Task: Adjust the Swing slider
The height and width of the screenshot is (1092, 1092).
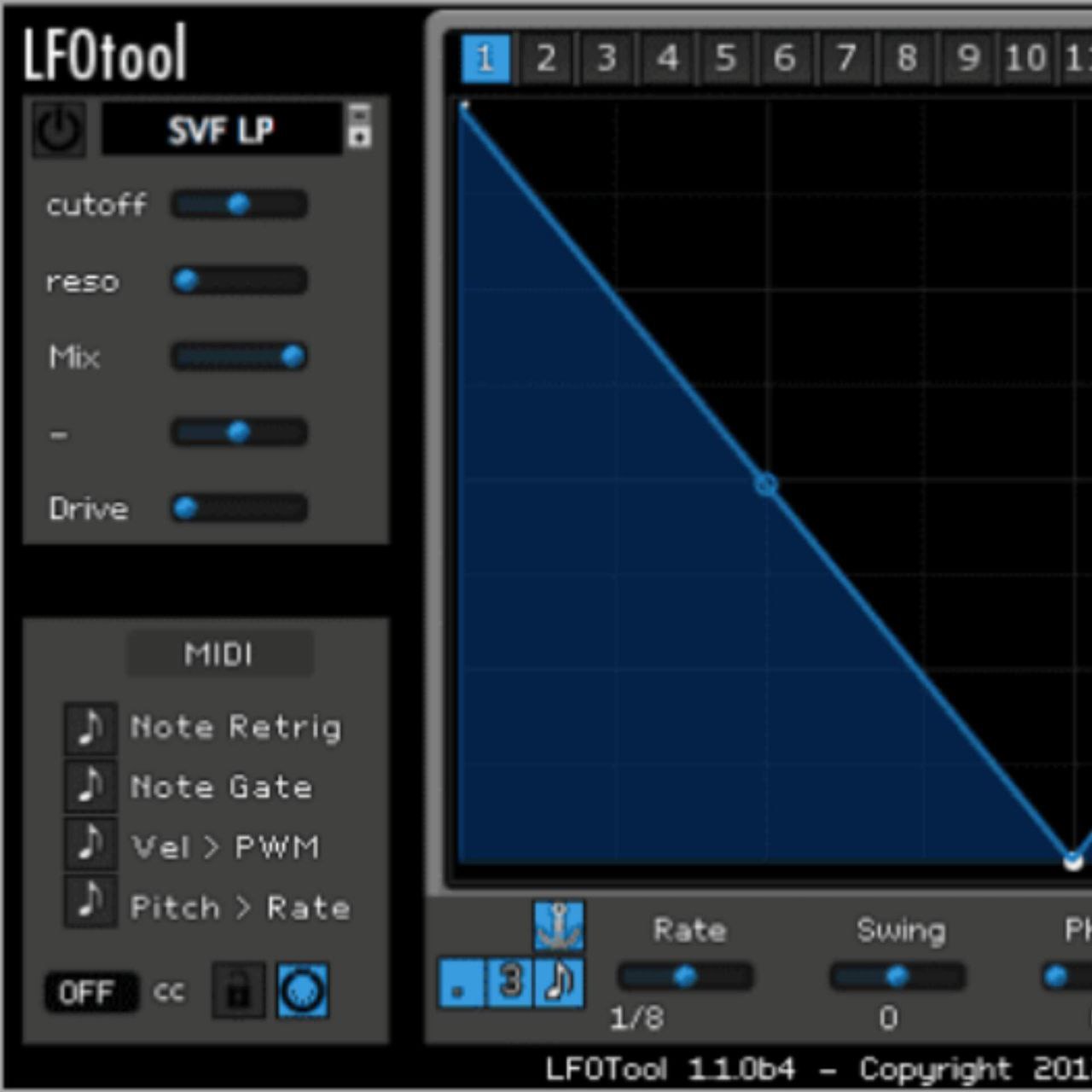Action: [x=897, y=977]
